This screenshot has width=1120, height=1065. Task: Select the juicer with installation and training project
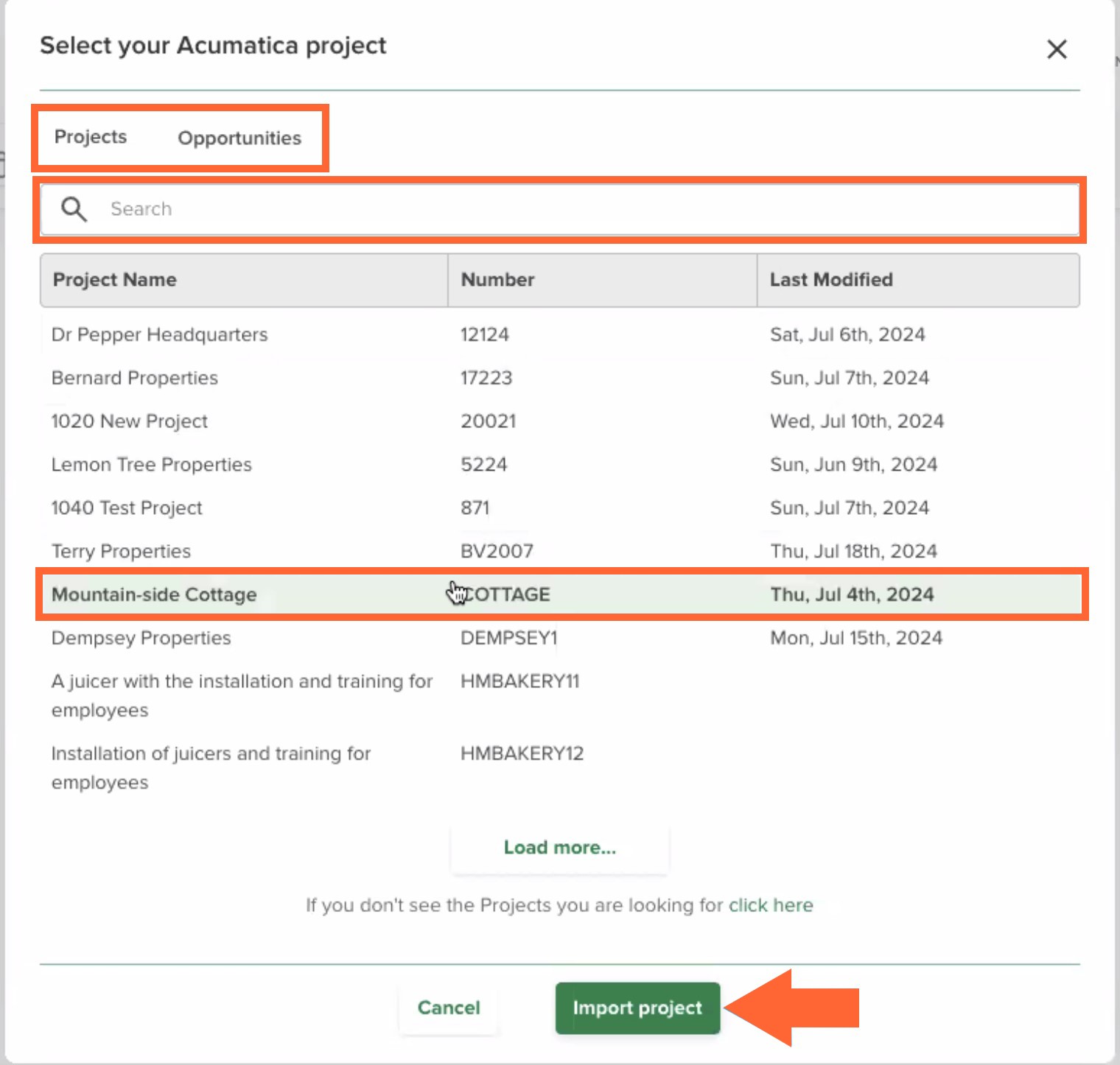click(560, 695)
